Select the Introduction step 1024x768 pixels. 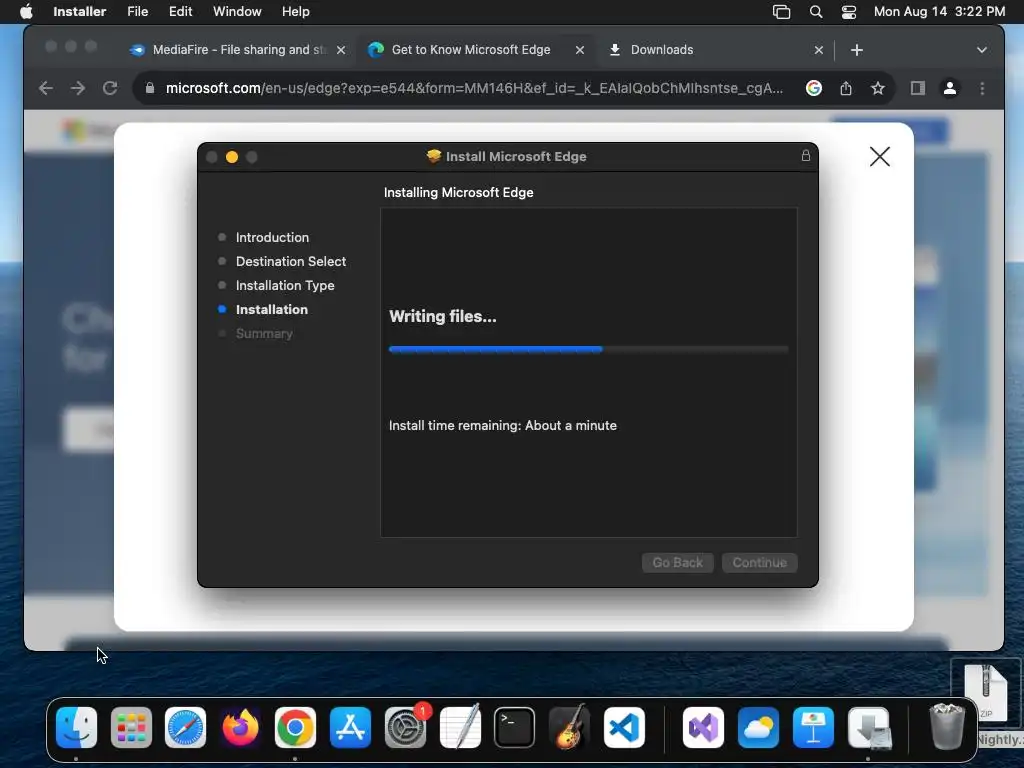click(x=272, y=237)
